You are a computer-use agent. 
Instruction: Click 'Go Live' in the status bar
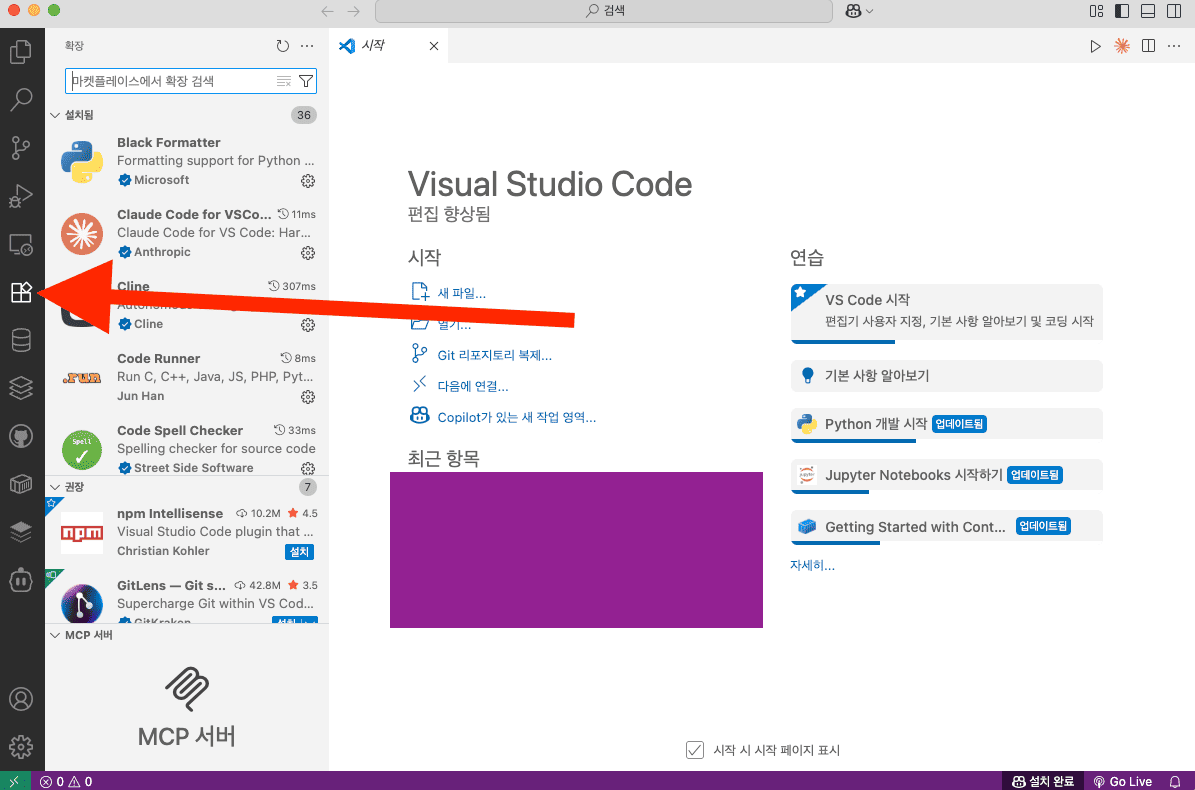click(1123, 782)
